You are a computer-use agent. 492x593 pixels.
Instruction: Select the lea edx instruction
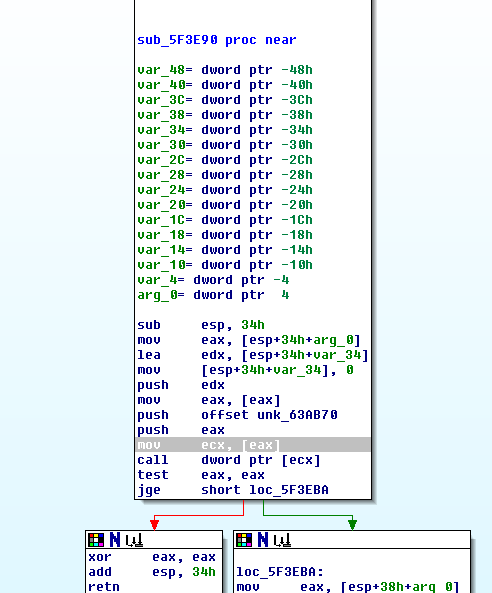tap(253, 355)
